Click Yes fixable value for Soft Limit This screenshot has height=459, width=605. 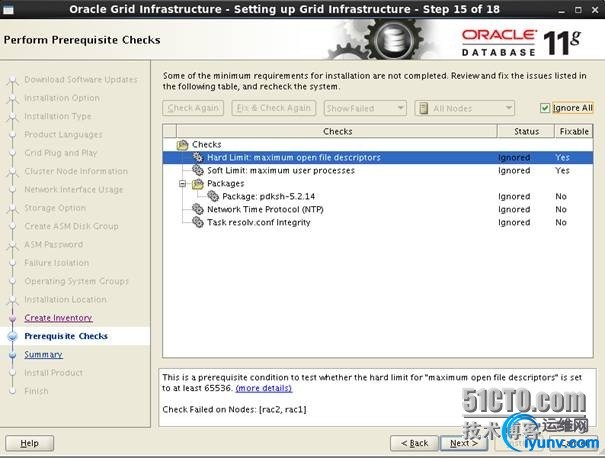pos(563,170)
